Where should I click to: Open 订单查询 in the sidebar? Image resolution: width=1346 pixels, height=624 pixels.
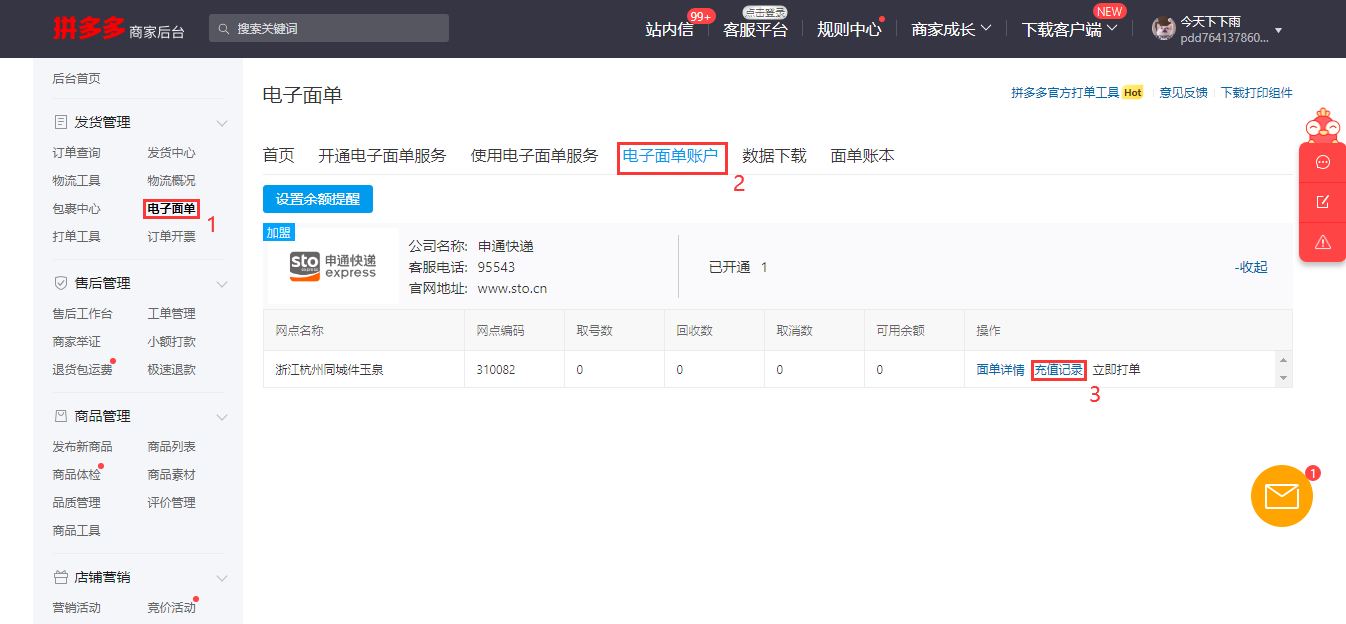77,153
